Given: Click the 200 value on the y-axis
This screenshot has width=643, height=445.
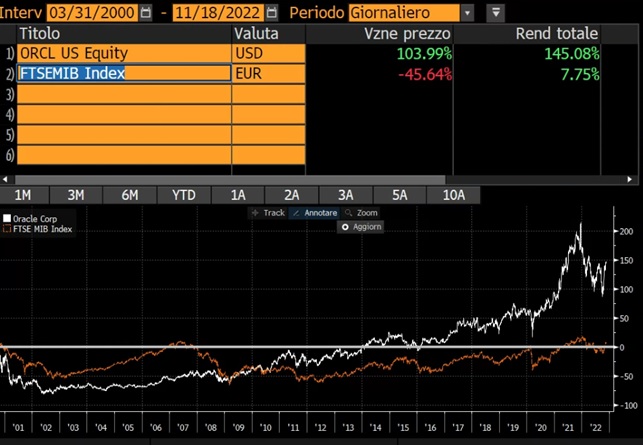Looking at the screenshot, I should (626, 231).
